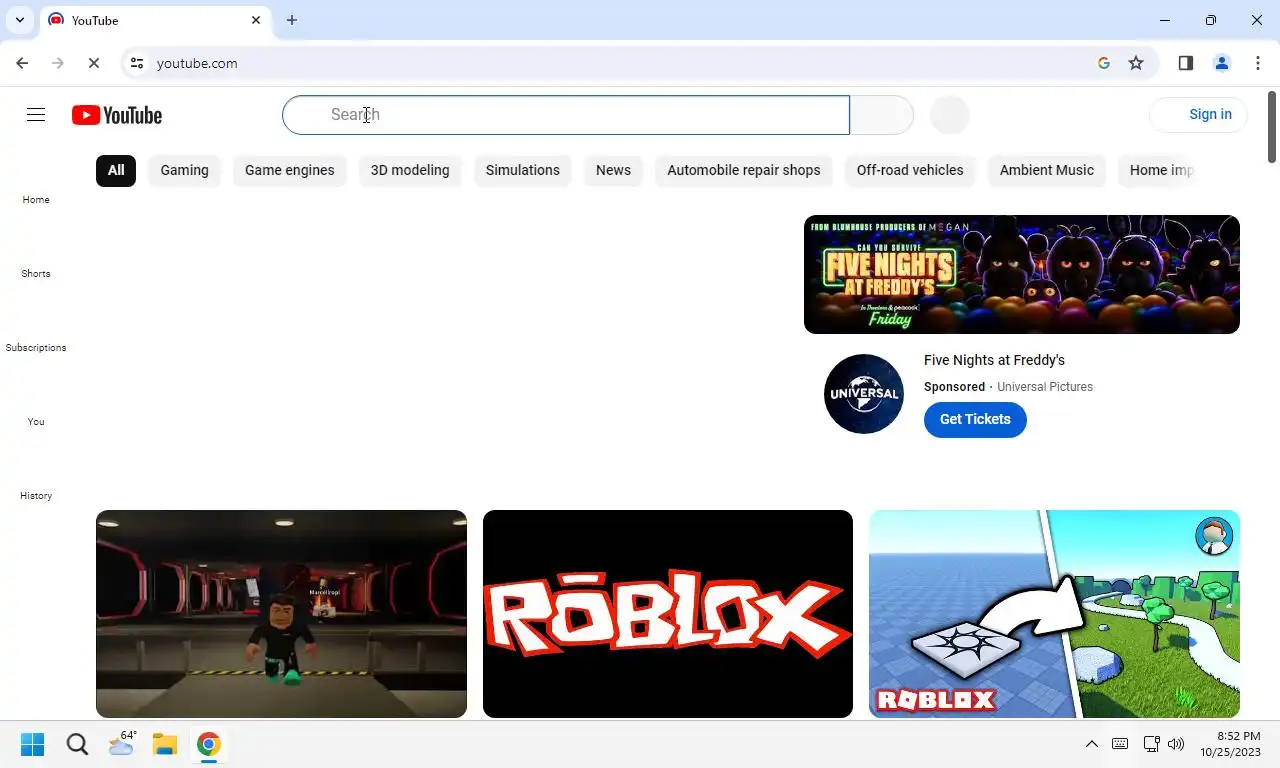Open the weather widget showing 64°

(x=122, y=744)
